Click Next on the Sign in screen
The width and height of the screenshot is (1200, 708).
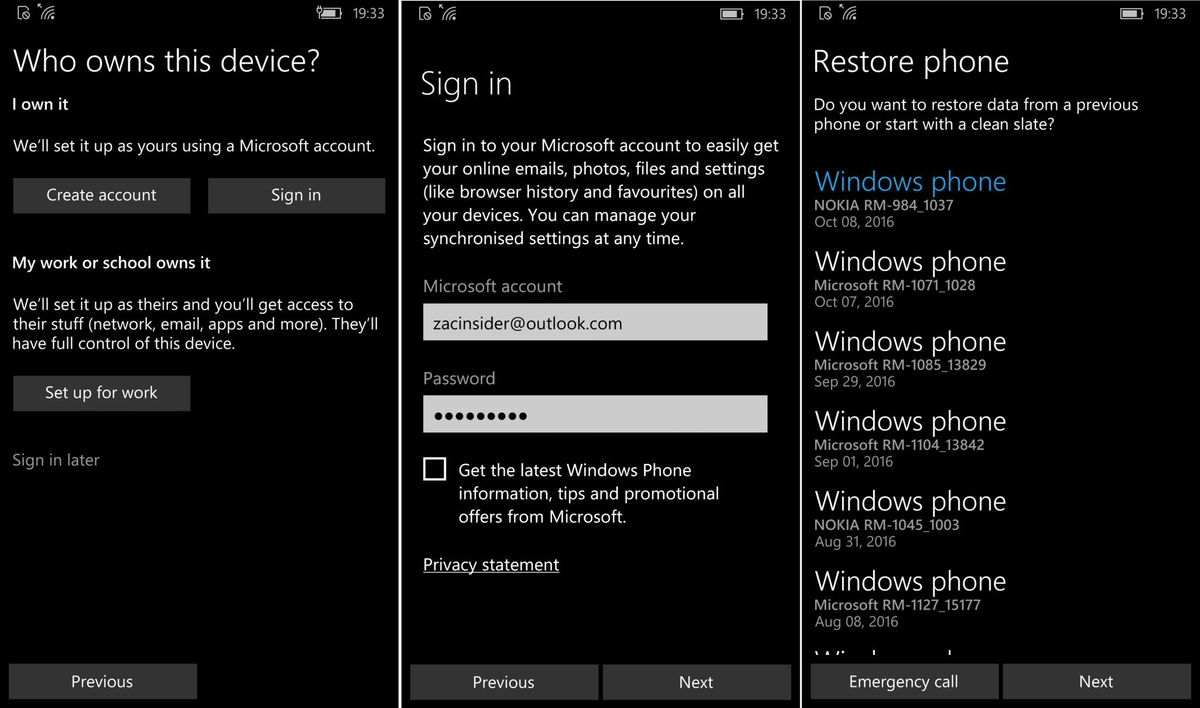pyautogui.click(x=696, y=682)
